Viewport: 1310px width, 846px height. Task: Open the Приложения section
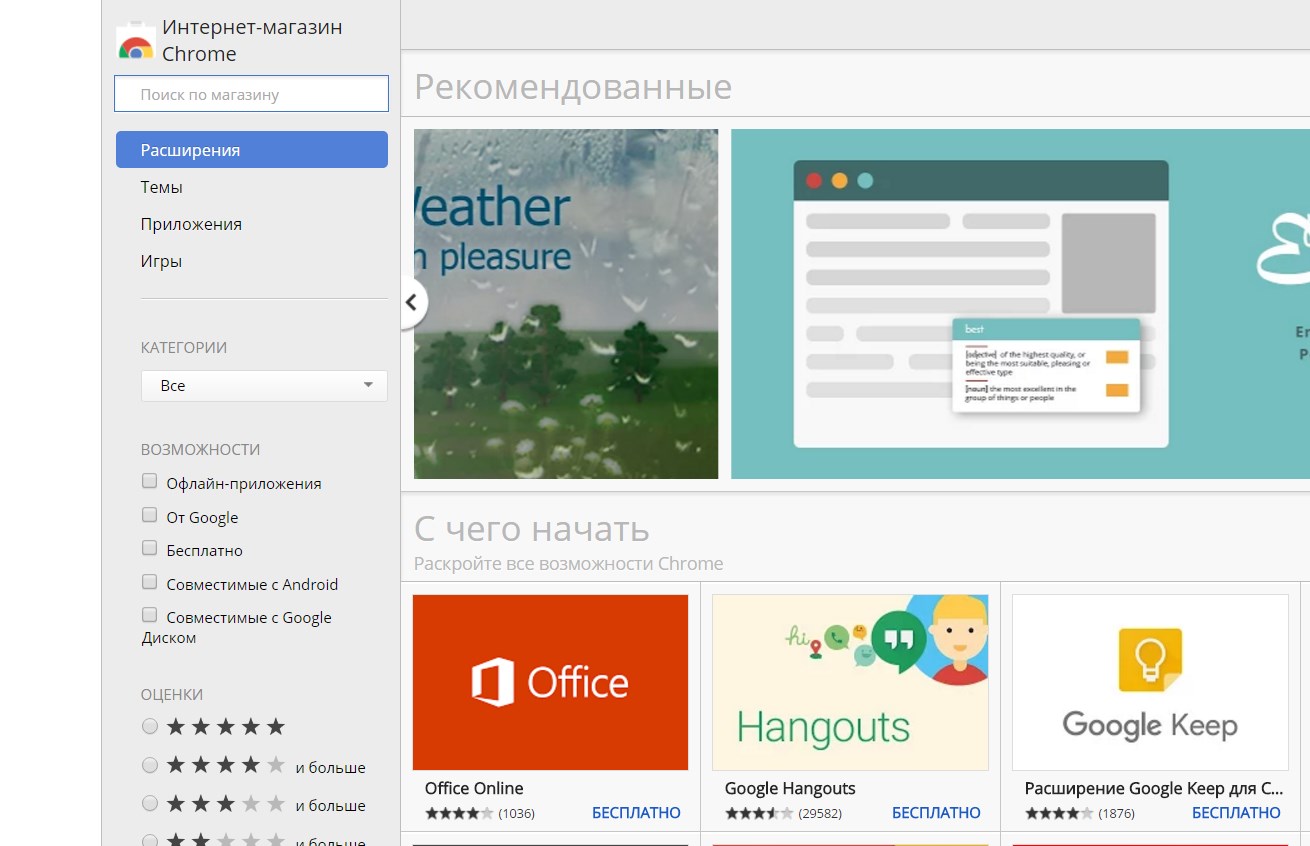pos(191,224)
